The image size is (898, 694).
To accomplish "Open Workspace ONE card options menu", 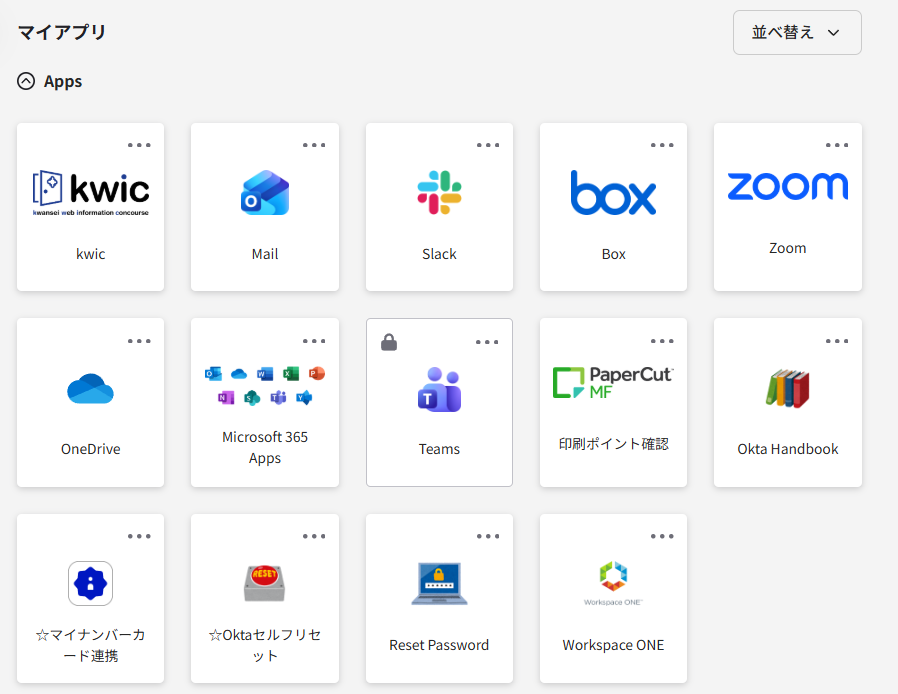I will [662, 536].
